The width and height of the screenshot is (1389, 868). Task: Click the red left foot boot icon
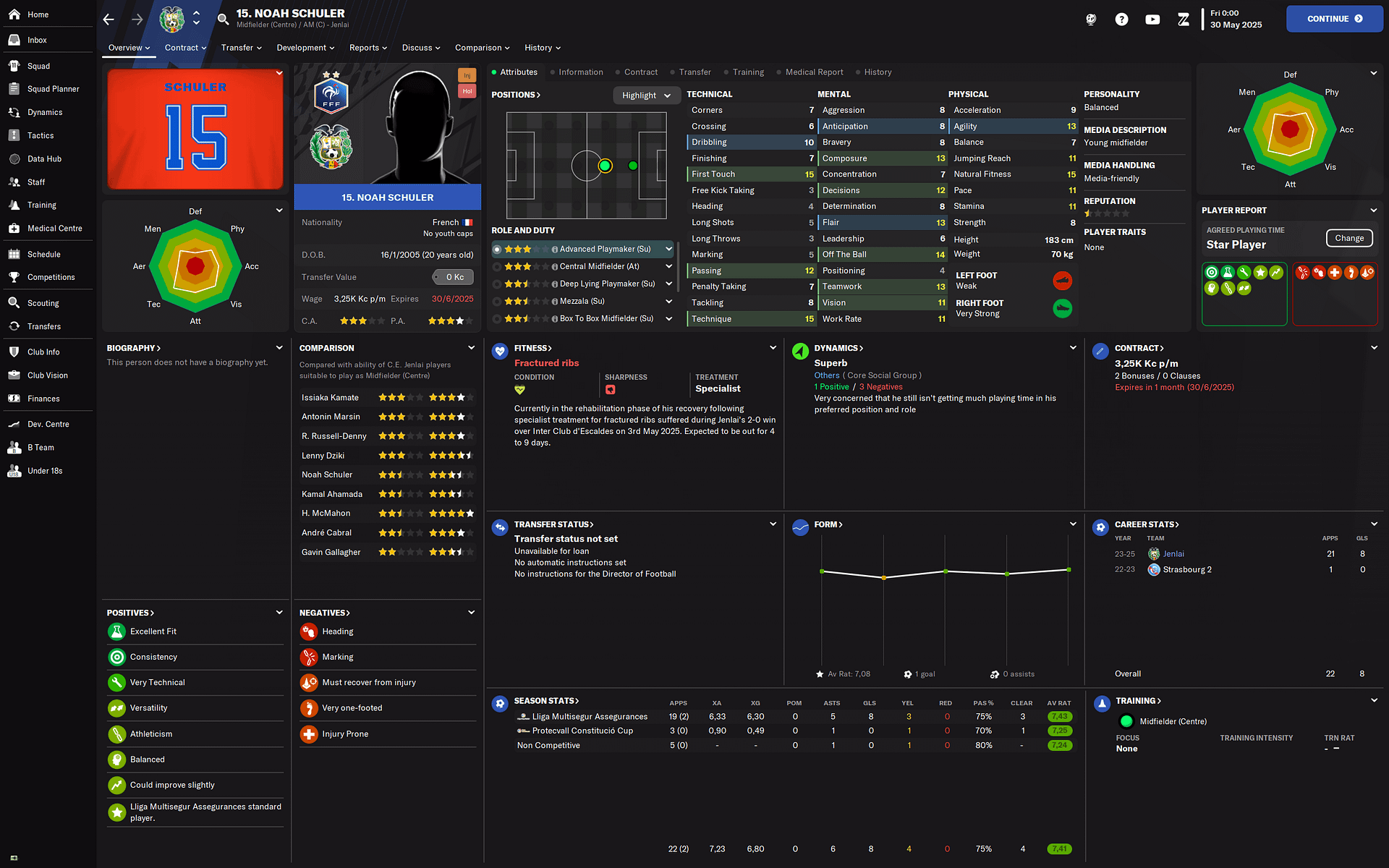point(1061,281)
